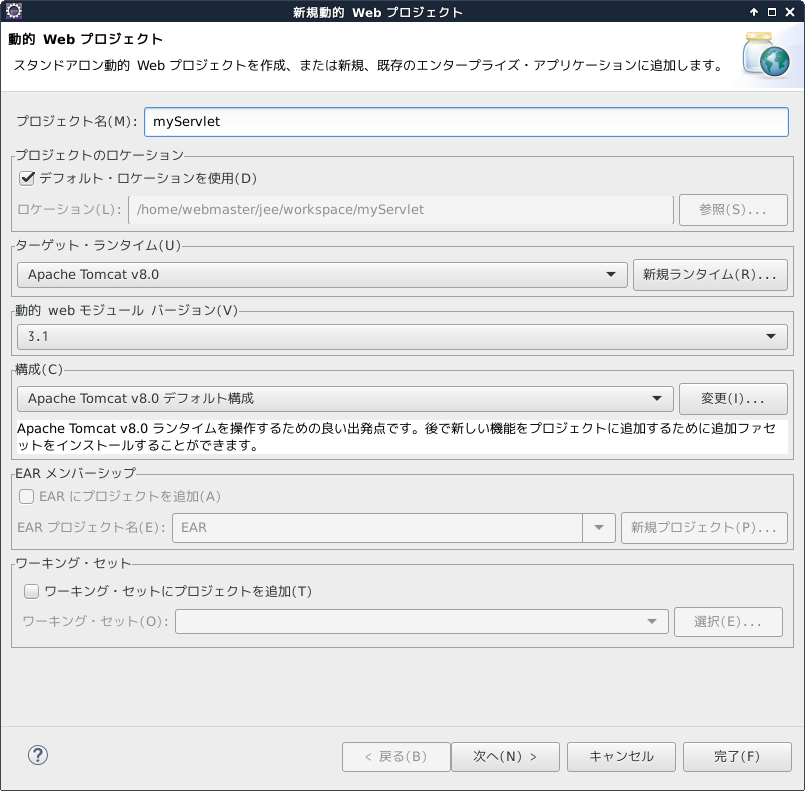Click the location path field

[401, 209]
